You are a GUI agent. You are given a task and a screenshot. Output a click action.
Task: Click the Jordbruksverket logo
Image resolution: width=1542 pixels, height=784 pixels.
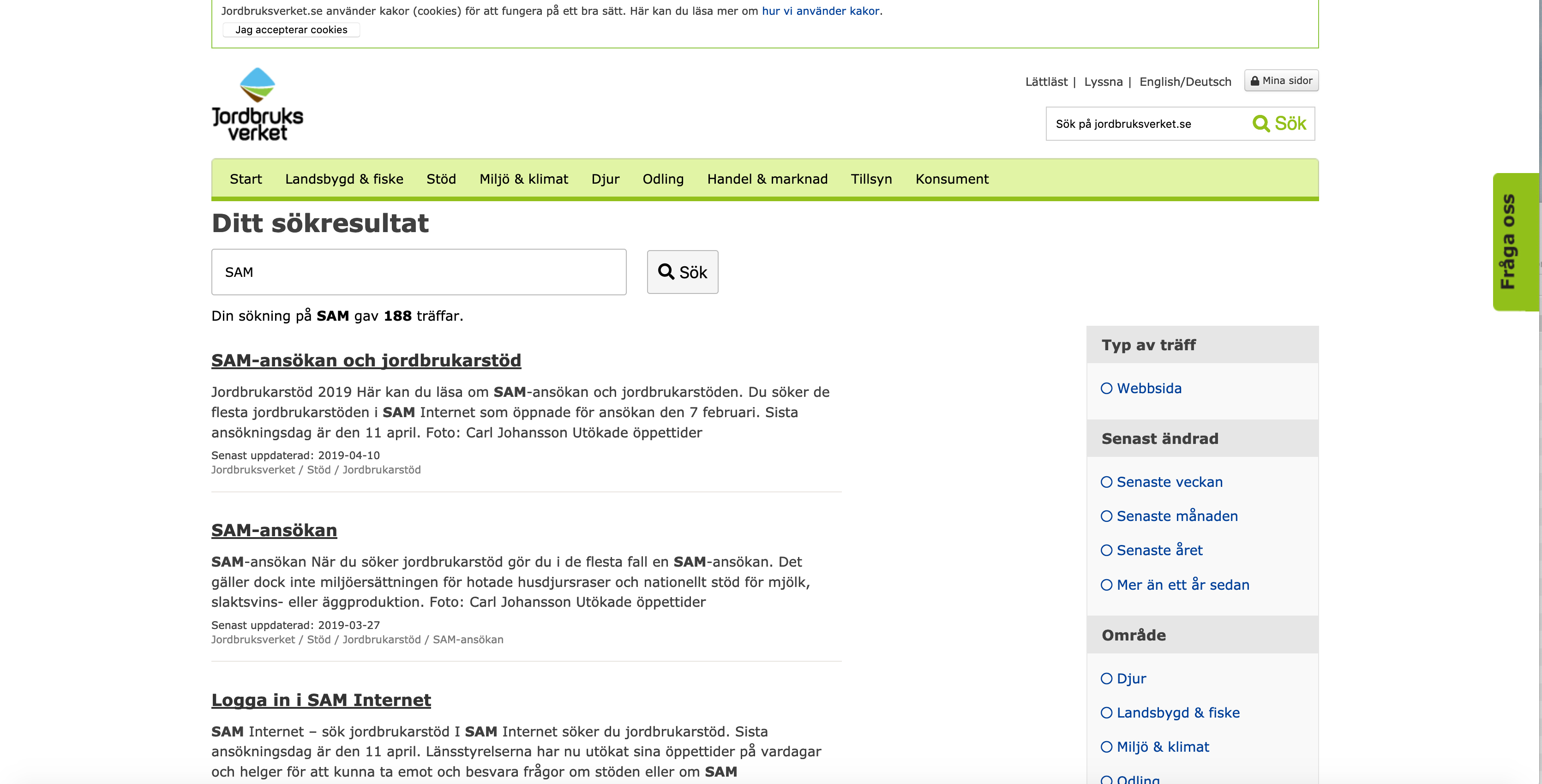coord(258,104)
